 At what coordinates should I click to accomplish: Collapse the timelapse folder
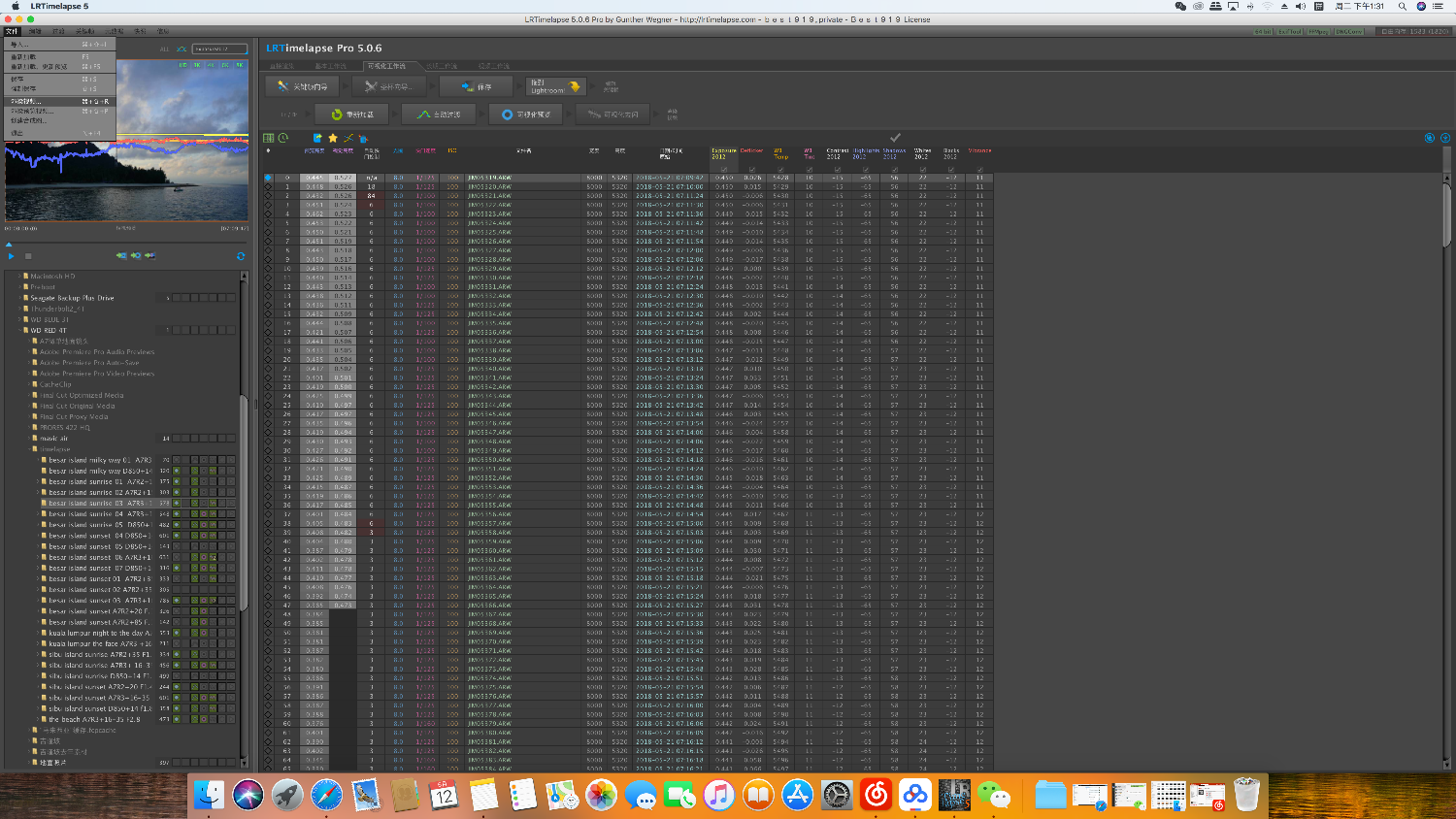[29, 449]
